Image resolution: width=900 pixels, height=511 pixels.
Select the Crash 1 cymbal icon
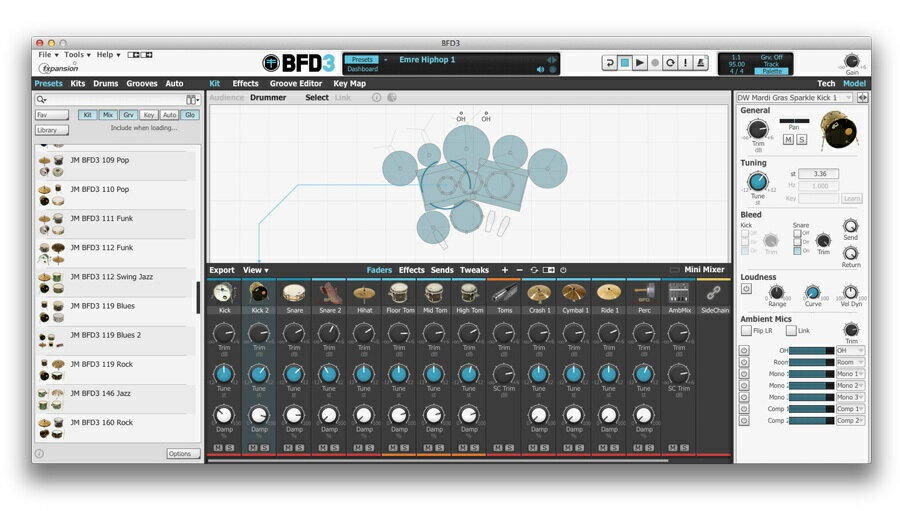(539, 293)
